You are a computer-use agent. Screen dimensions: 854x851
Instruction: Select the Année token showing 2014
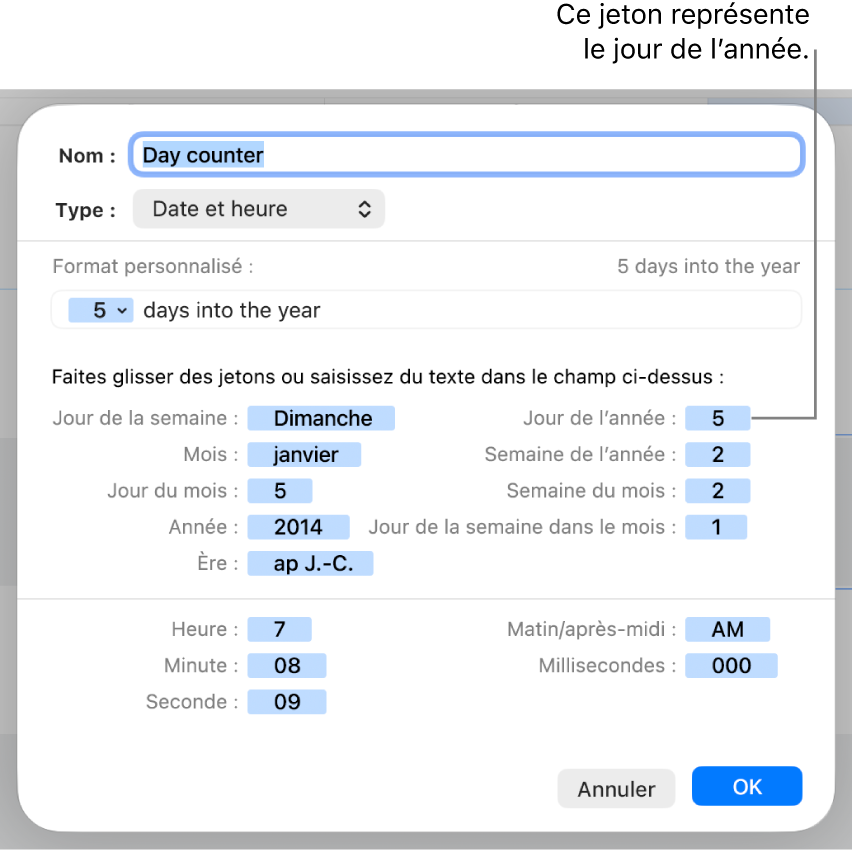[x=298, y=527]
